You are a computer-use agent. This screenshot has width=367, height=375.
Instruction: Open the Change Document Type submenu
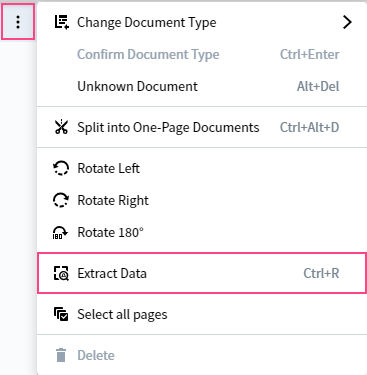[x=202, y=22]
